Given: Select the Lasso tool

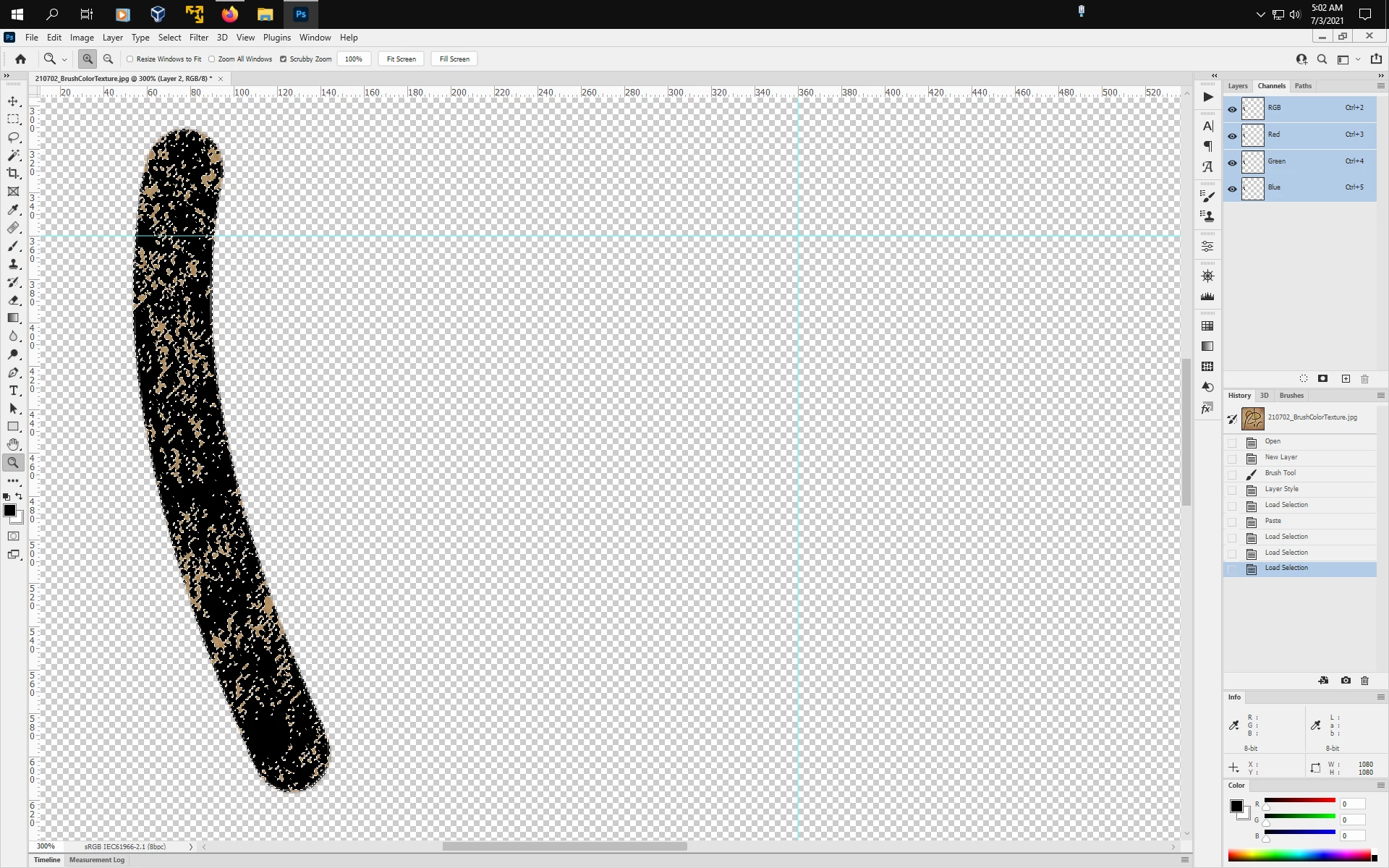Looking at the screenshot, I should (x=13, y=137).
